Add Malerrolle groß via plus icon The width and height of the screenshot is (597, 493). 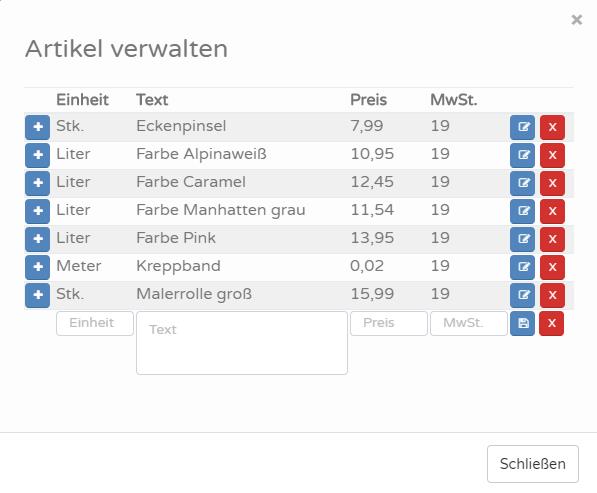point(37,295)
